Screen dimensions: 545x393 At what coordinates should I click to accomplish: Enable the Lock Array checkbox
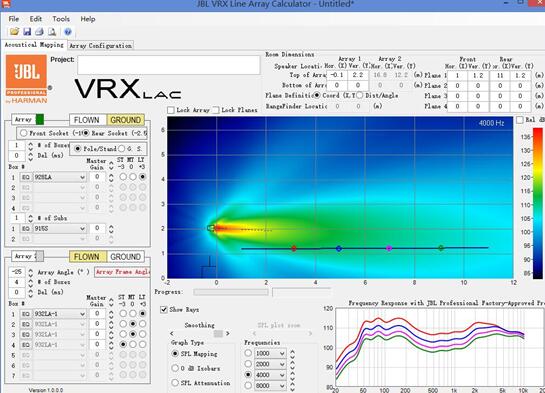point(171,110)
